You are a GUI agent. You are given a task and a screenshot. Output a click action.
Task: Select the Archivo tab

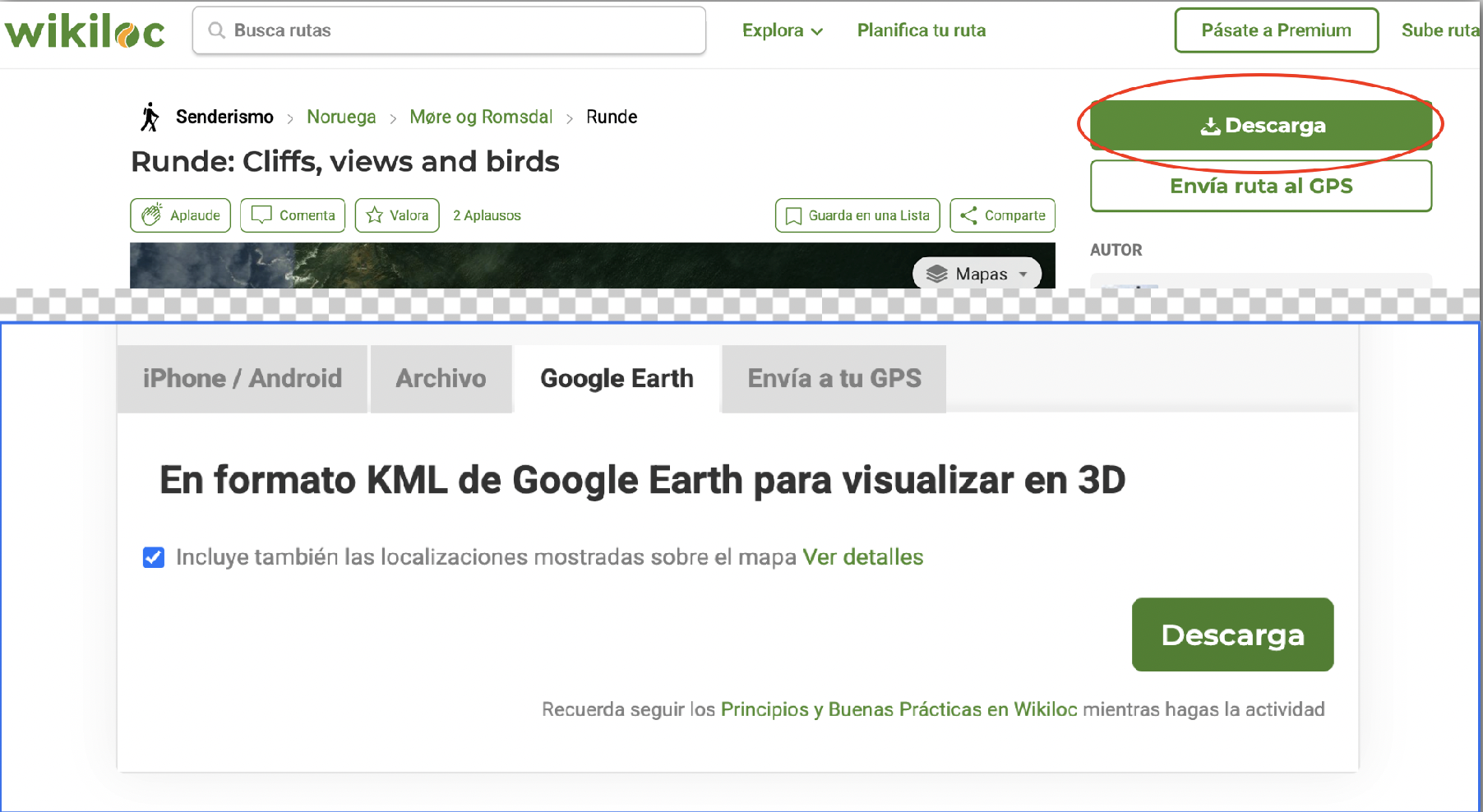pos(441,378)
